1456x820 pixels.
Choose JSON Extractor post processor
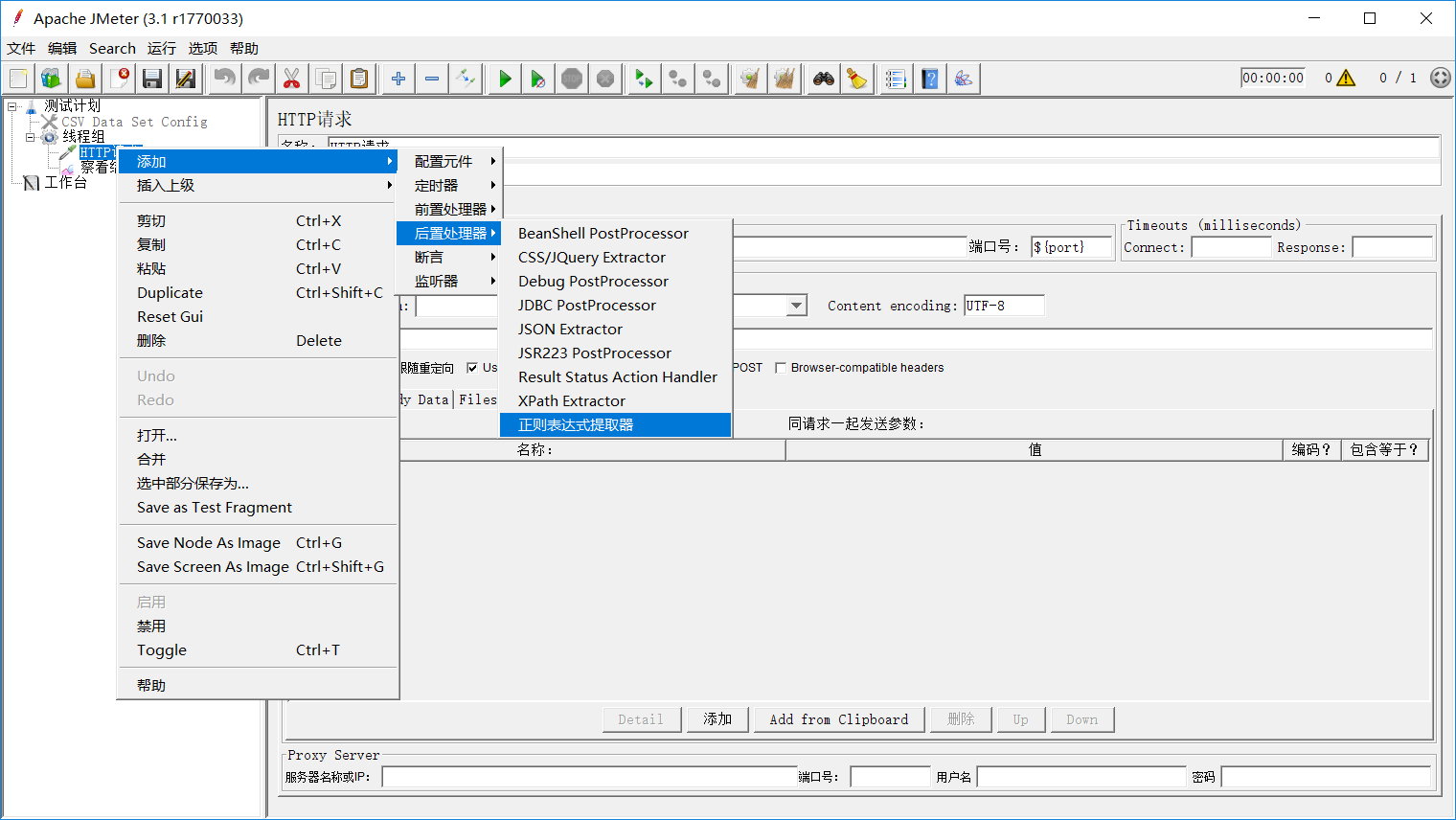[616, 330]
